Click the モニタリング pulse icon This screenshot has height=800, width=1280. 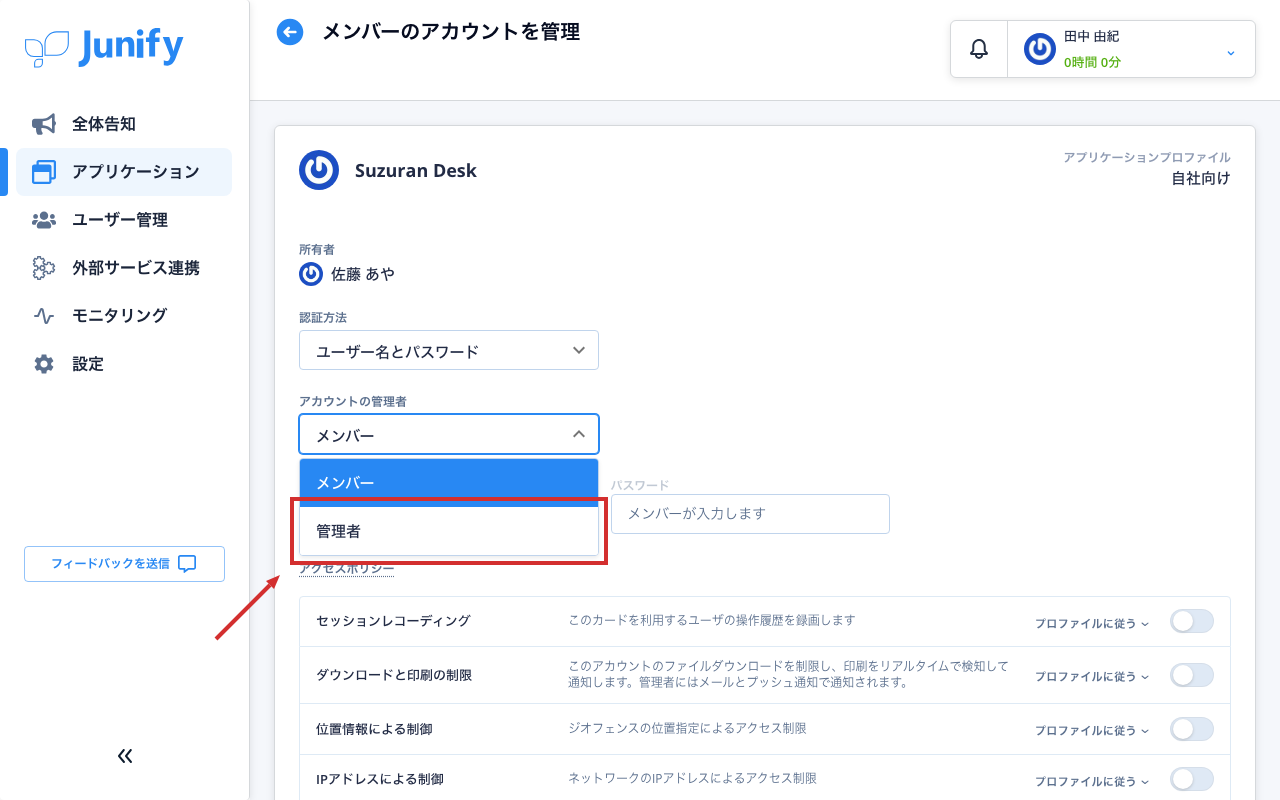(44, 316)
